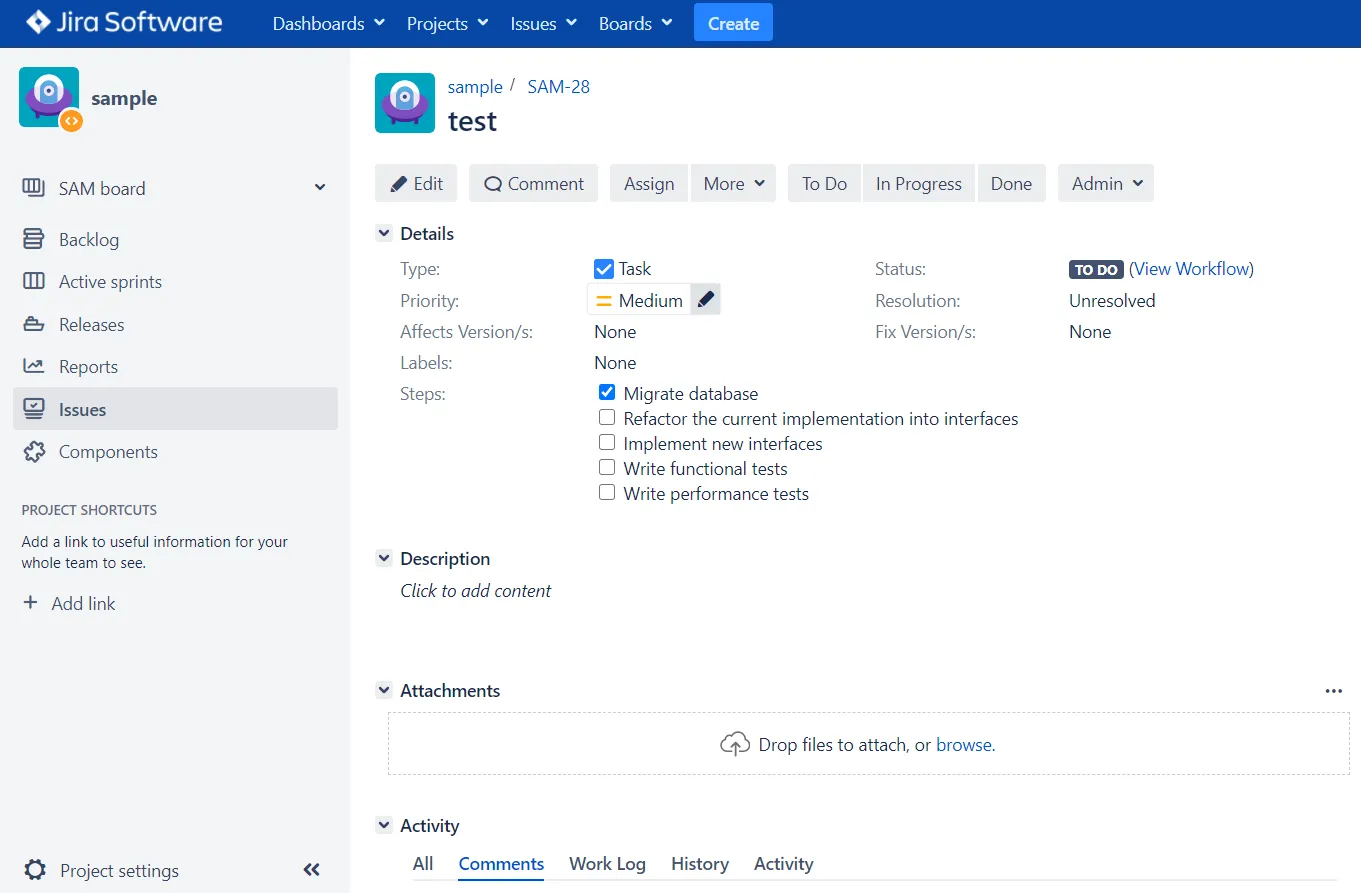This screenshot has height=893, width=1361.
Task: Check the Write performance tests step
Action: point(607,492)
